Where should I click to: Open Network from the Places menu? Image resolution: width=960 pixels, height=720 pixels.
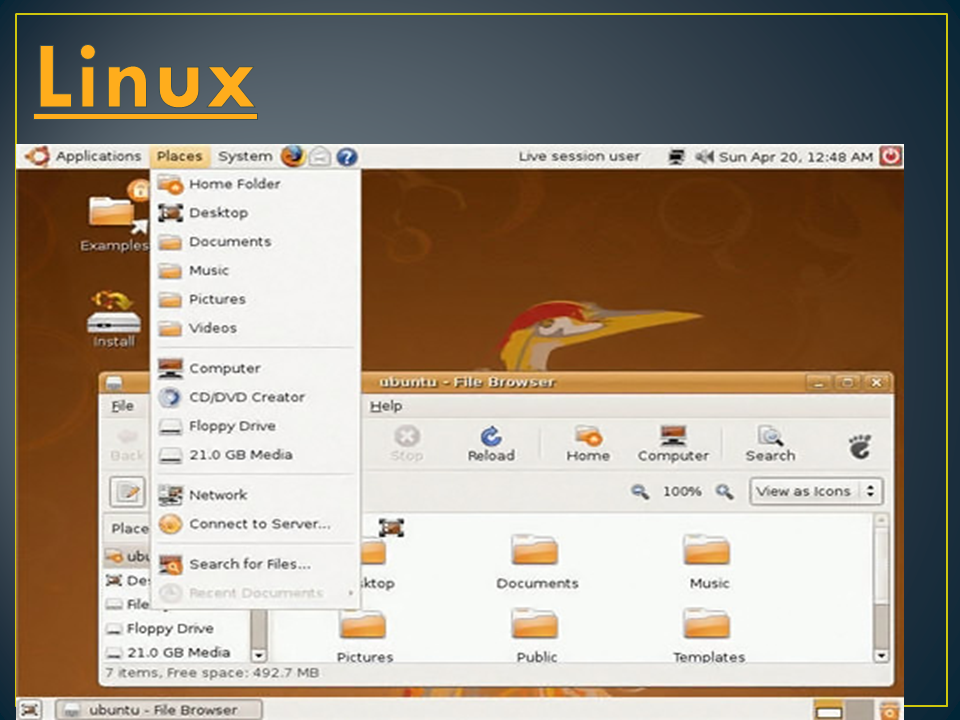click(x=255, y=495)
